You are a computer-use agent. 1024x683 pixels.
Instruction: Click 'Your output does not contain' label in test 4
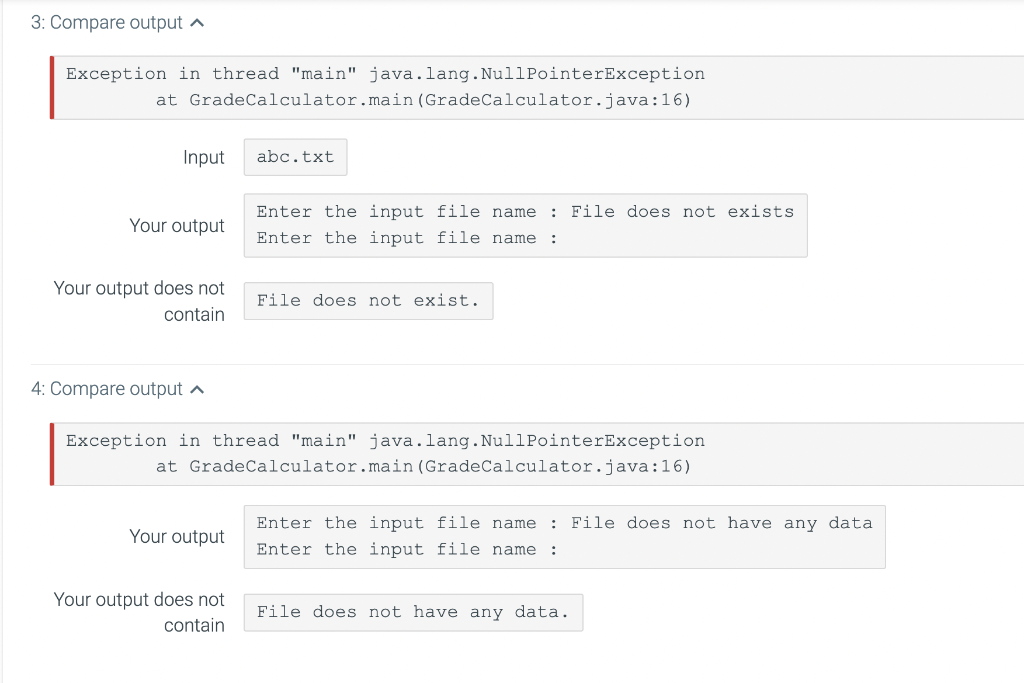coord(138,612)
